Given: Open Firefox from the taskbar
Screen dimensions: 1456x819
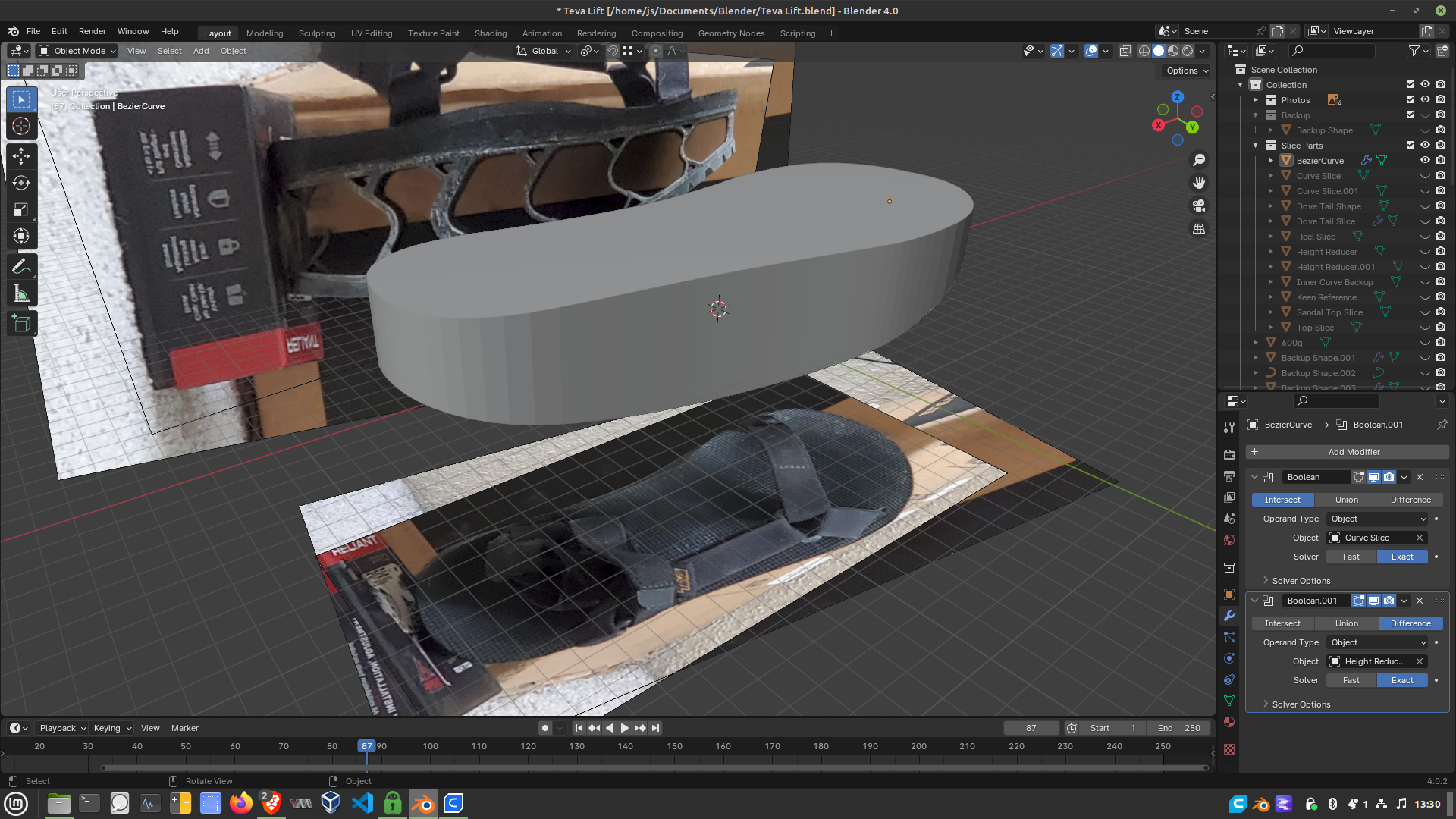Looking at the screenshot, I should coord(241,803).
